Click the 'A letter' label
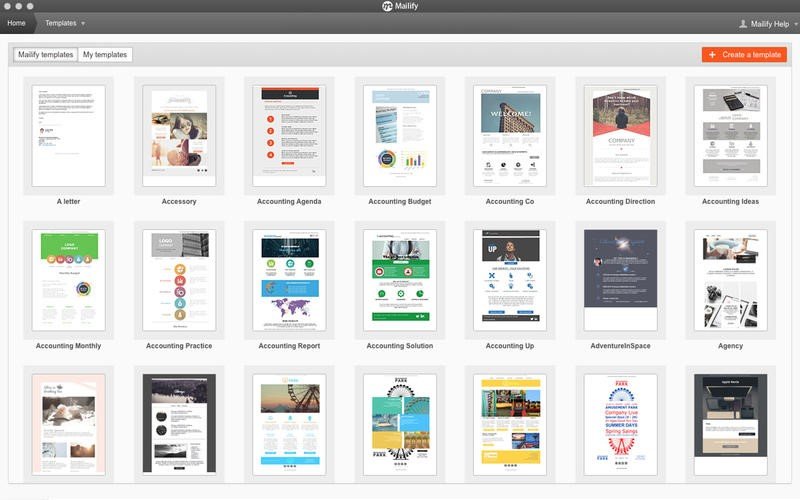800x500 pixels. coord(68,202)
